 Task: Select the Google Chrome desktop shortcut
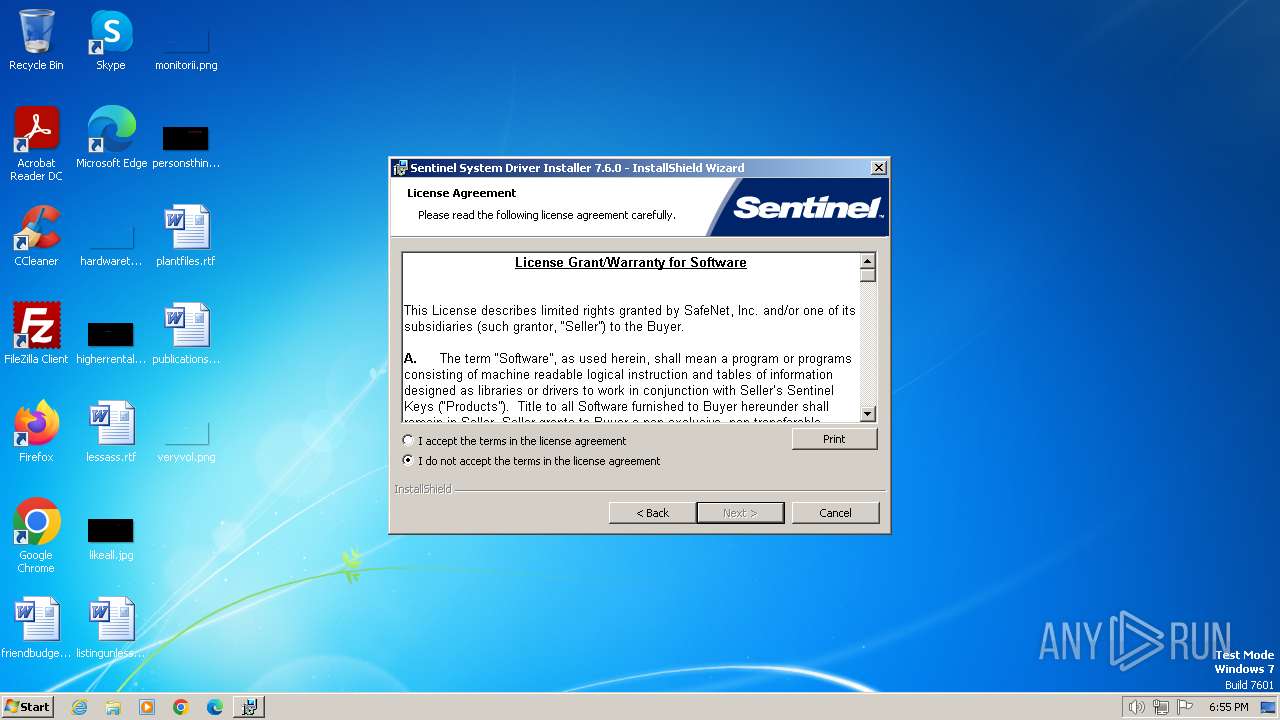36,536
